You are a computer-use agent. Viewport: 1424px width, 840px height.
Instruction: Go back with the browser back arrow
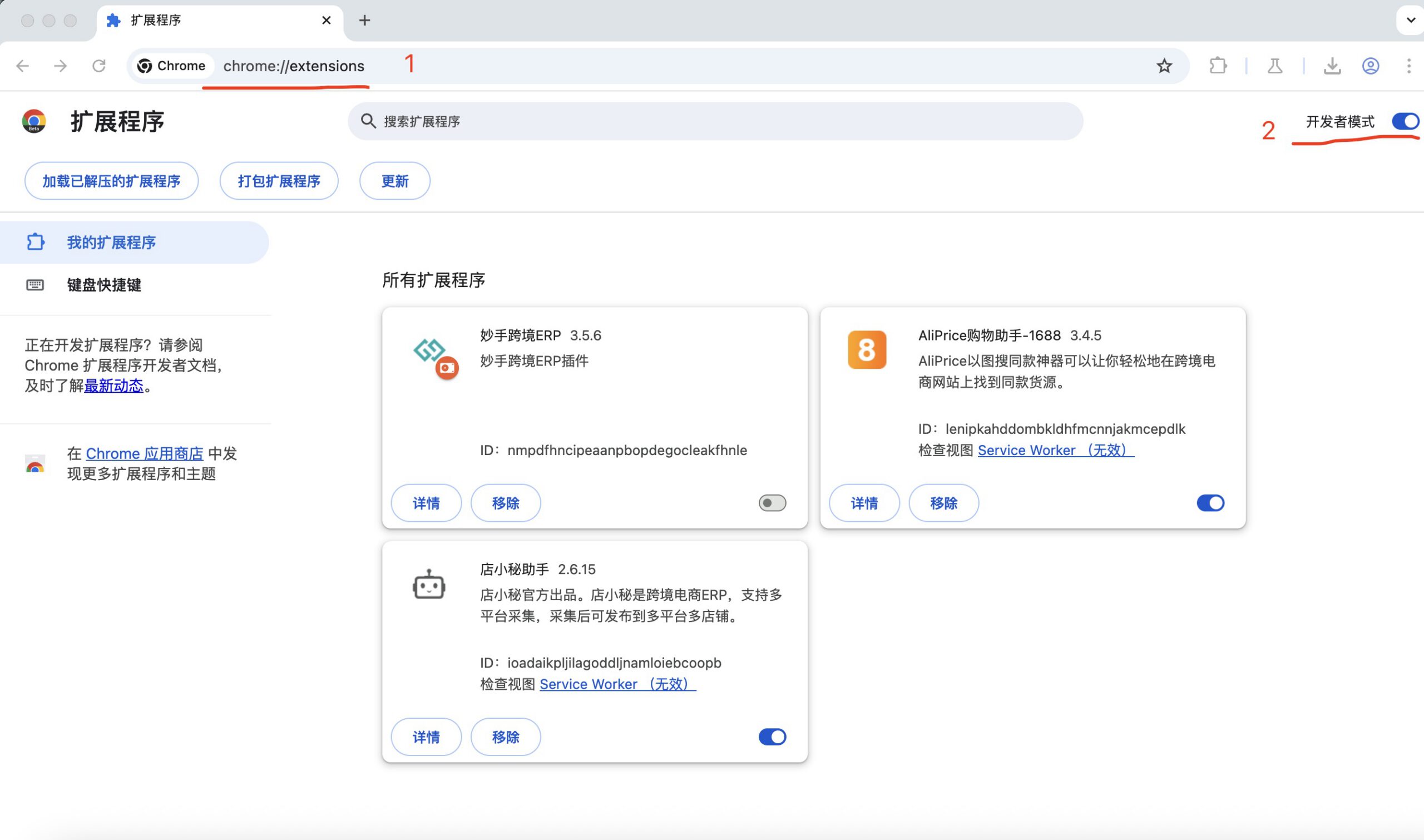click(x=23, y=66)
